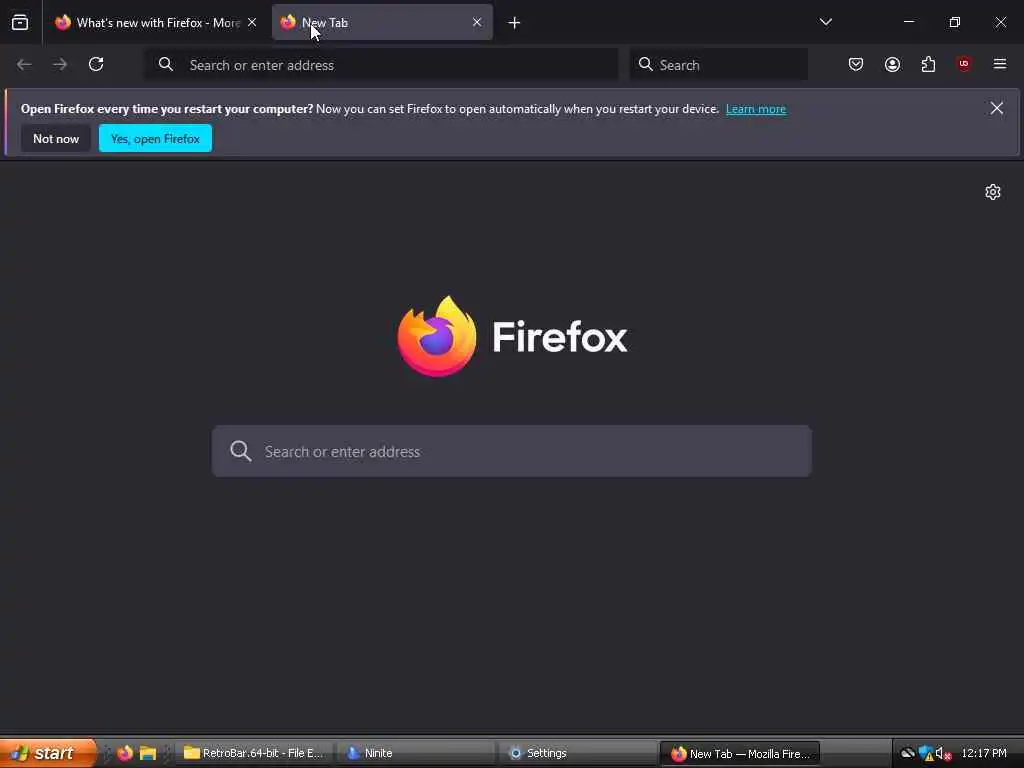Viewport: 1024px width, 768px height.
Task: Focus the center Search or enter address field
Action: (512, 451)
